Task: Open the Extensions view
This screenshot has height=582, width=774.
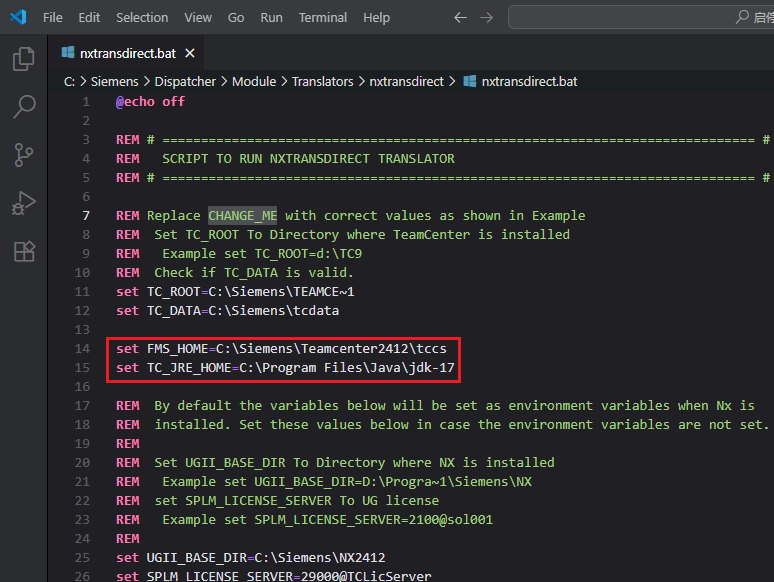Action: [x=23, y=251]
